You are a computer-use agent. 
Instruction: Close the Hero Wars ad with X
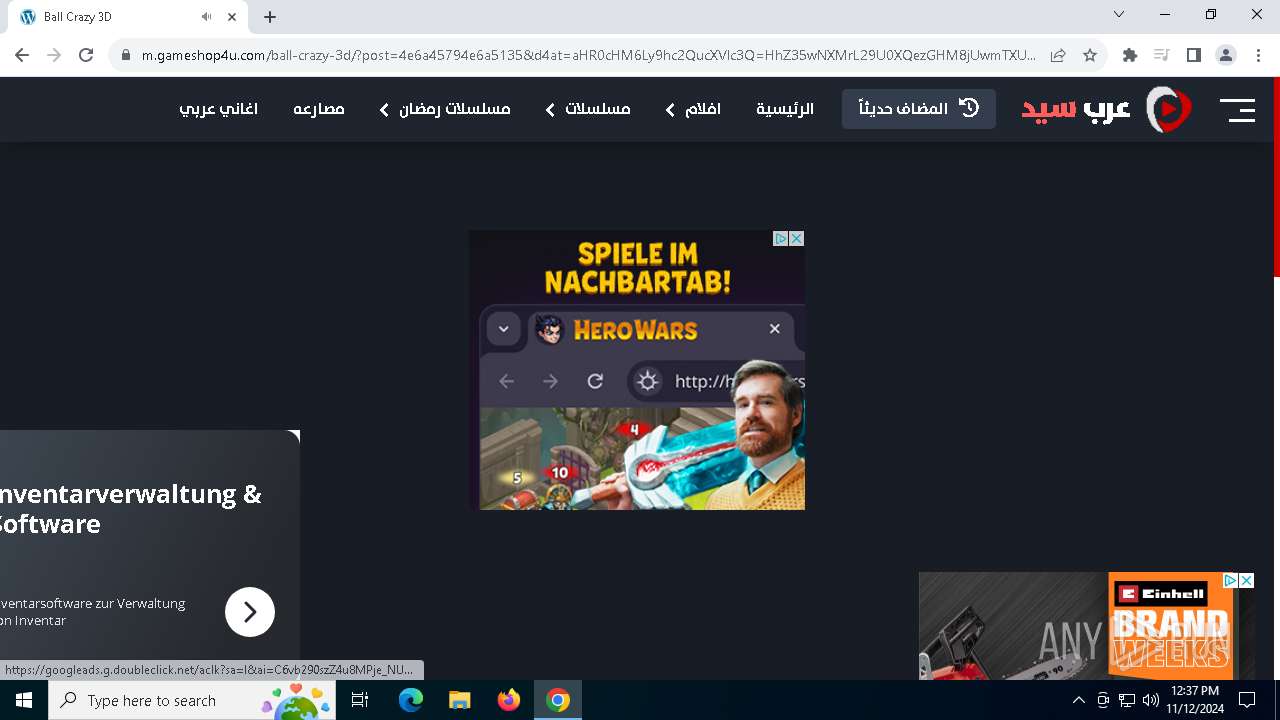[x=797, y=238]
